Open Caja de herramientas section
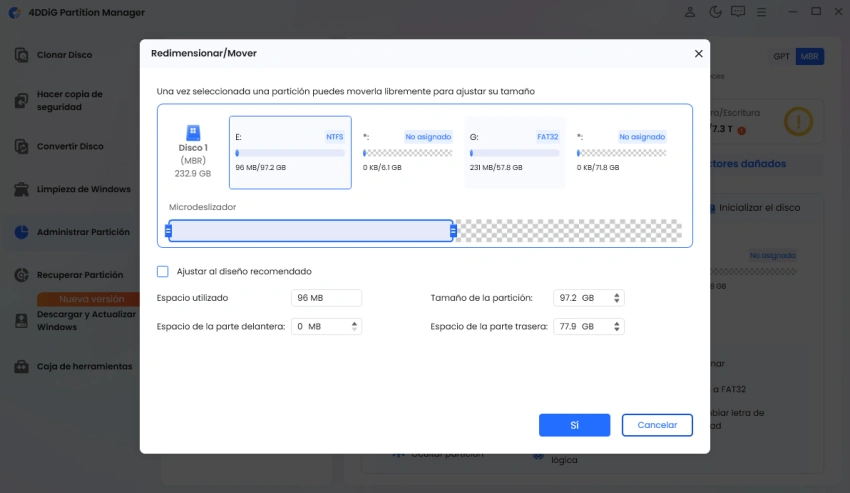850x493 pixels. click(84, 367)
